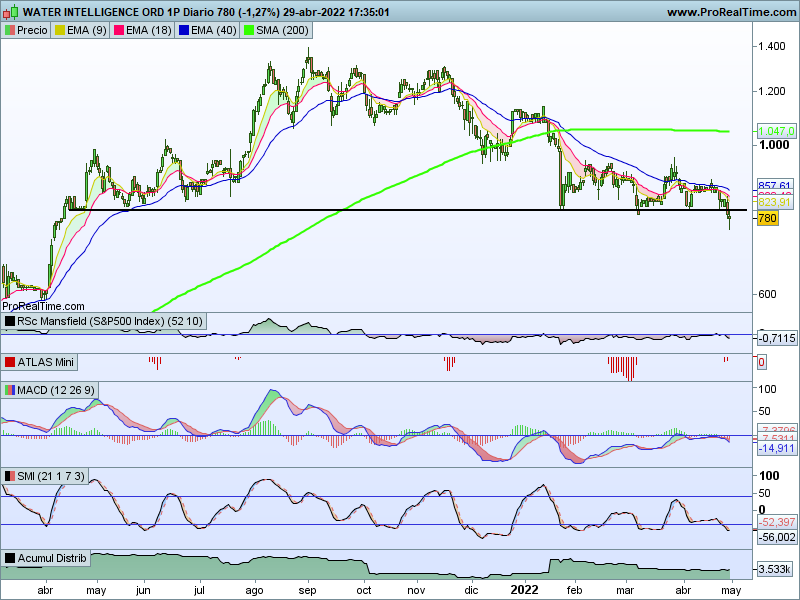Select the yellow 823,91 EMA price label
This screenshot has height=600, width=800.
[774, 203]
